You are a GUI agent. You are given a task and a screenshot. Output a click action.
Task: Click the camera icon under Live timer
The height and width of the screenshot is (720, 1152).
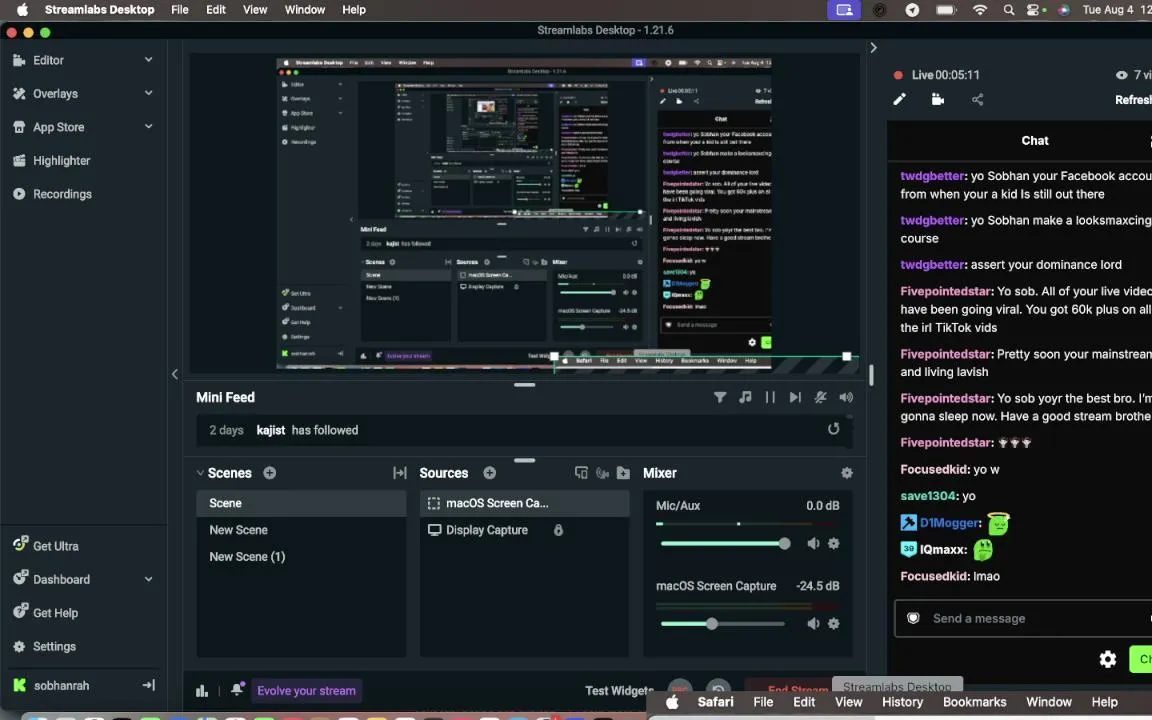click(x=937, y=99)
